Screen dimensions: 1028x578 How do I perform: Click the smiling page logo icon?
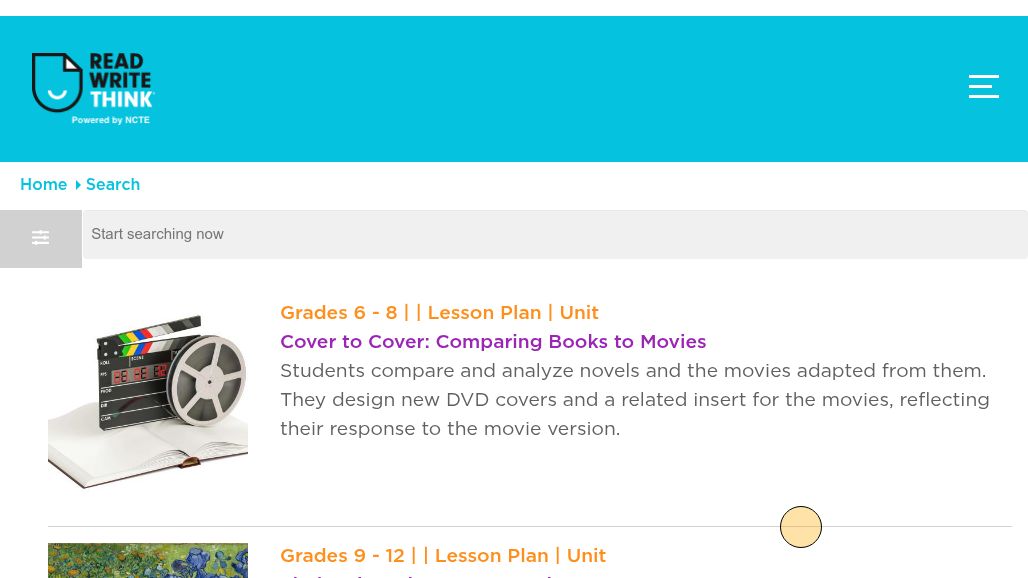57,82
